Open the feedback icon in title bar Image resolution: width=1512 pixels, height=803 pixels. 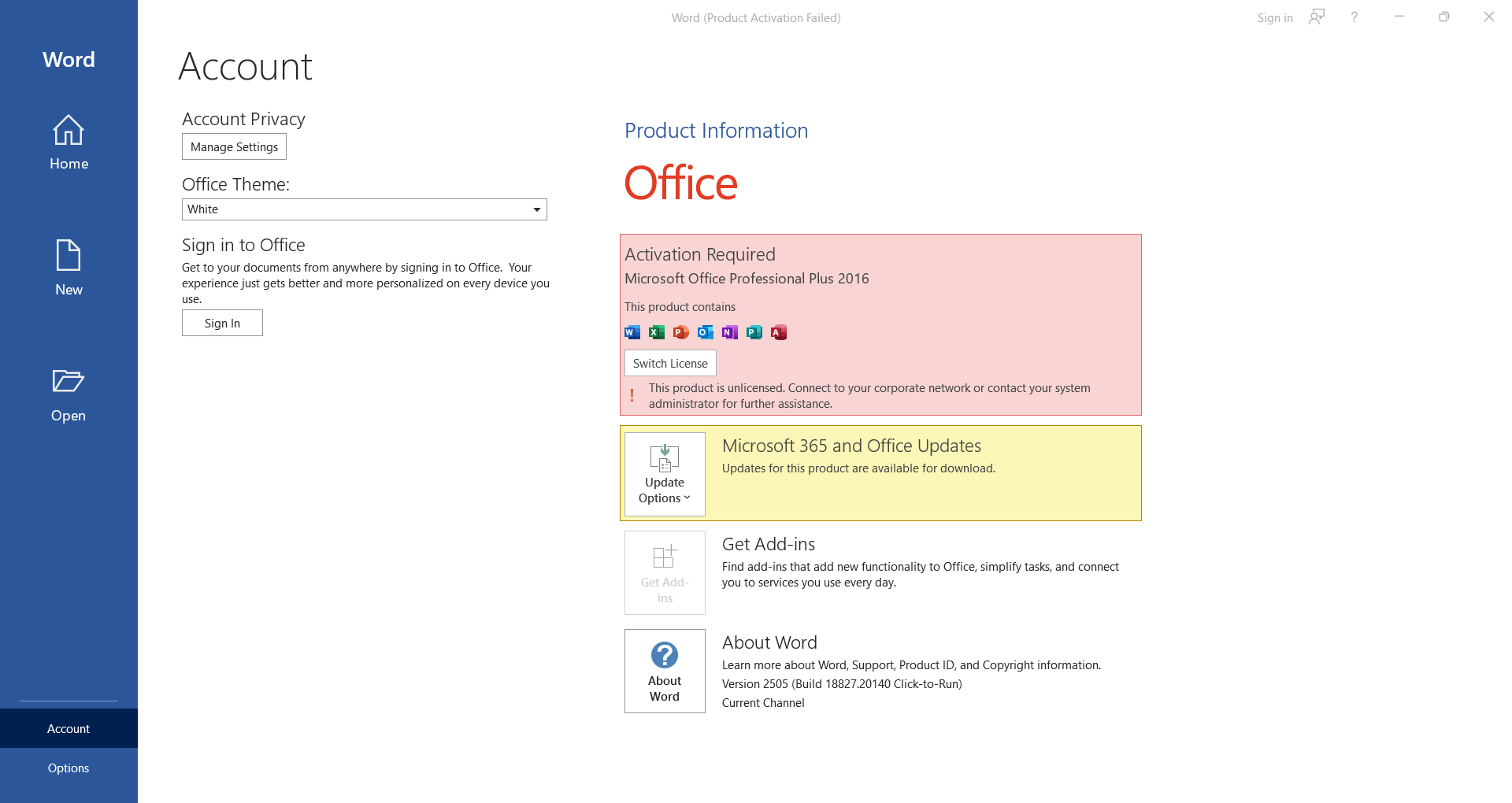click(x=1317, y=17)
